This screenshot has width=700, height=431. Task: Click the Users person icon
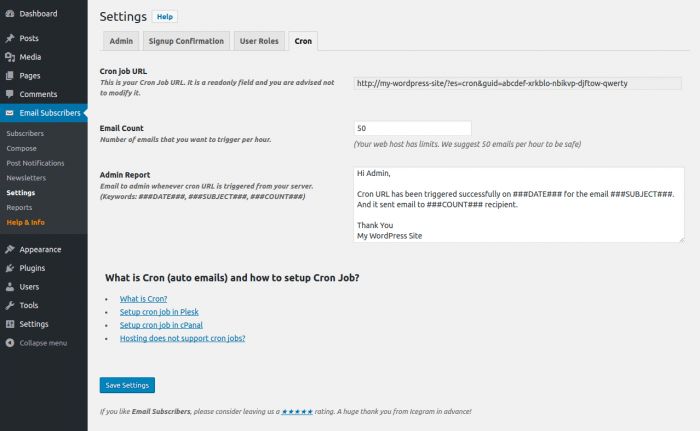10,287
